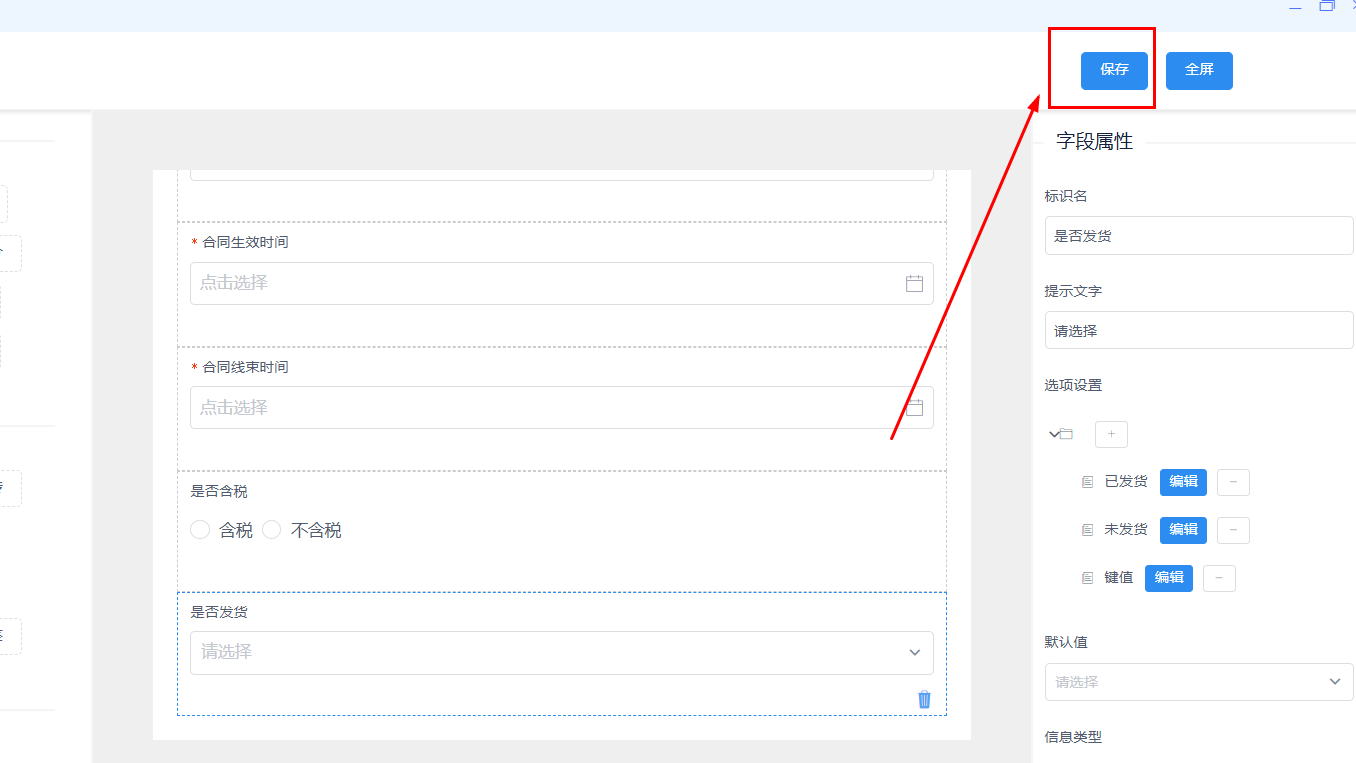Image resolution: width=1356 pixels, height=763 pixels.
Task: Click the 是否含税 field label
Action: [219, 491]
